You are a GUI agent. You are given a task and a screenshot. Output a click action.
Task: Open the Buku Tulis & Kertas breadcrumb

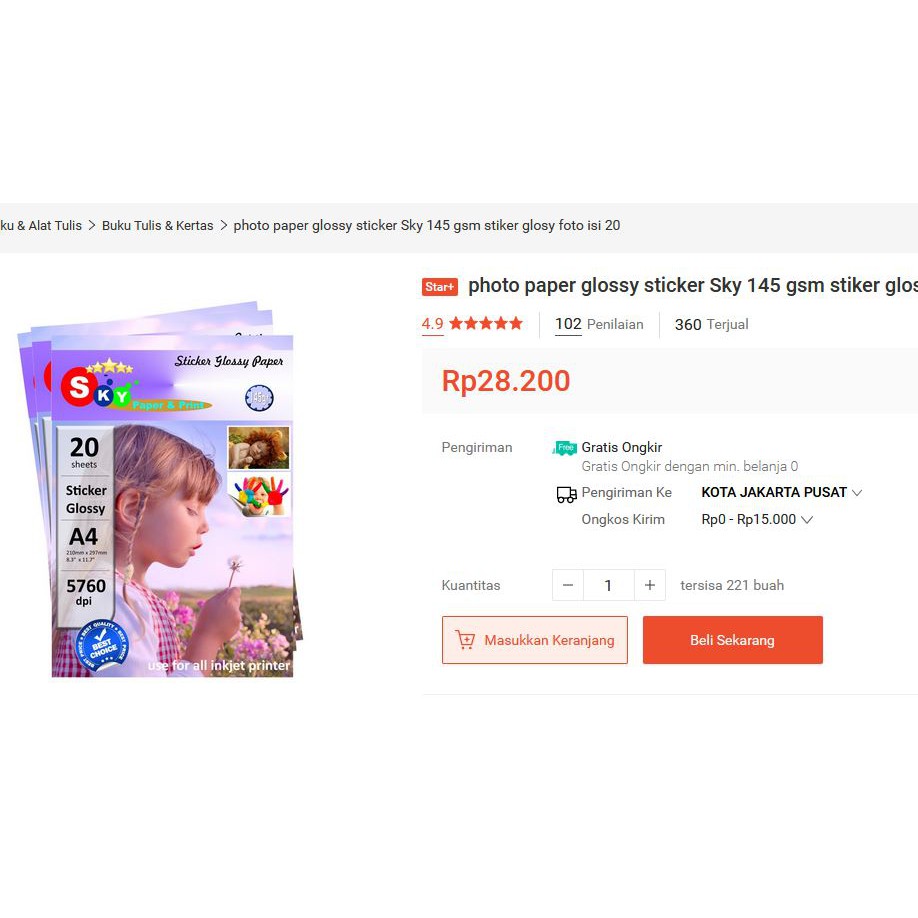[x=157, y=225]
